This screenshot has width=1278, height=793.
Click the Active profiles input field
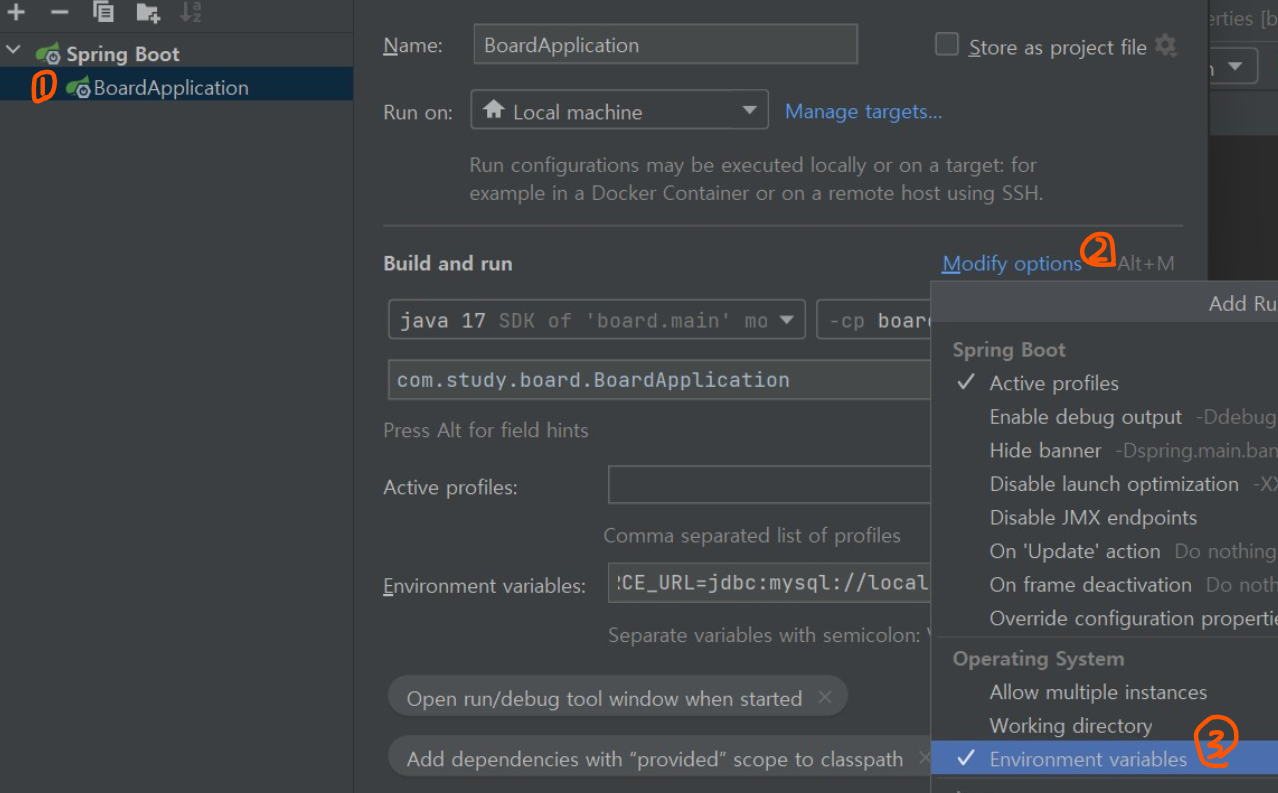pyautogui.click(x=770, y=486)
